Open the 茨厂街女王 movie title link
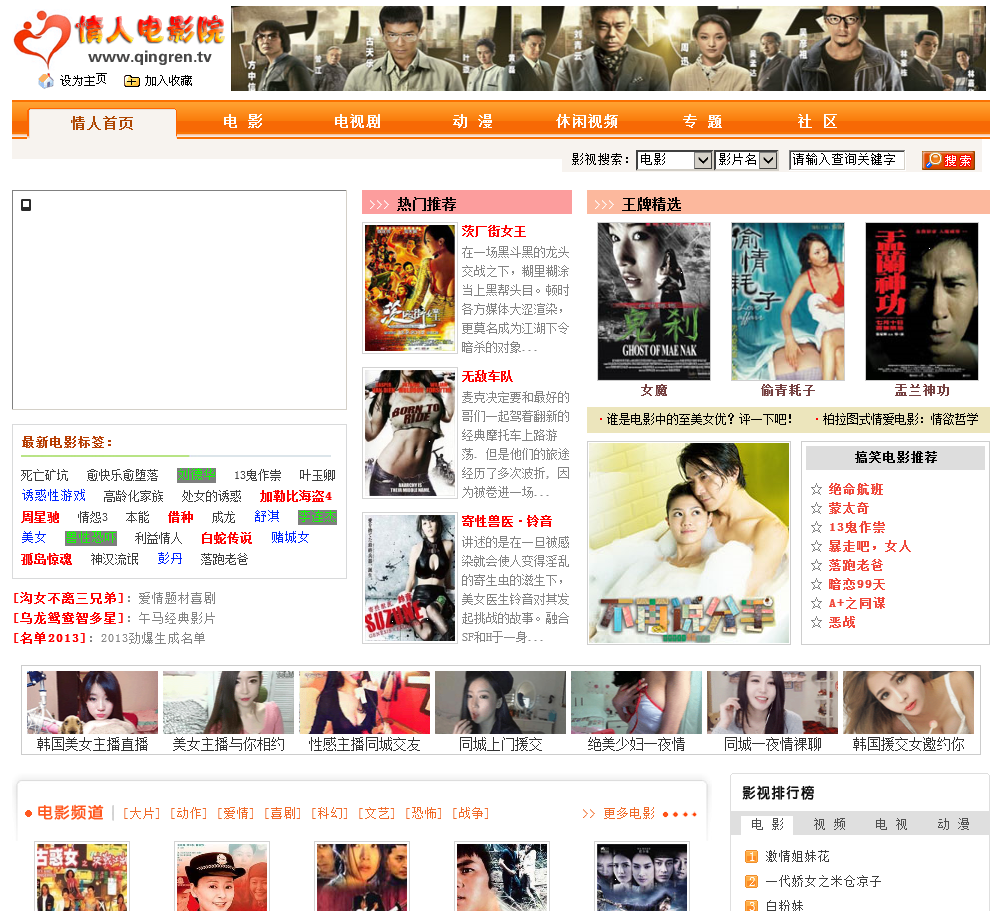 pyautogui.click(x=493, y=231)
